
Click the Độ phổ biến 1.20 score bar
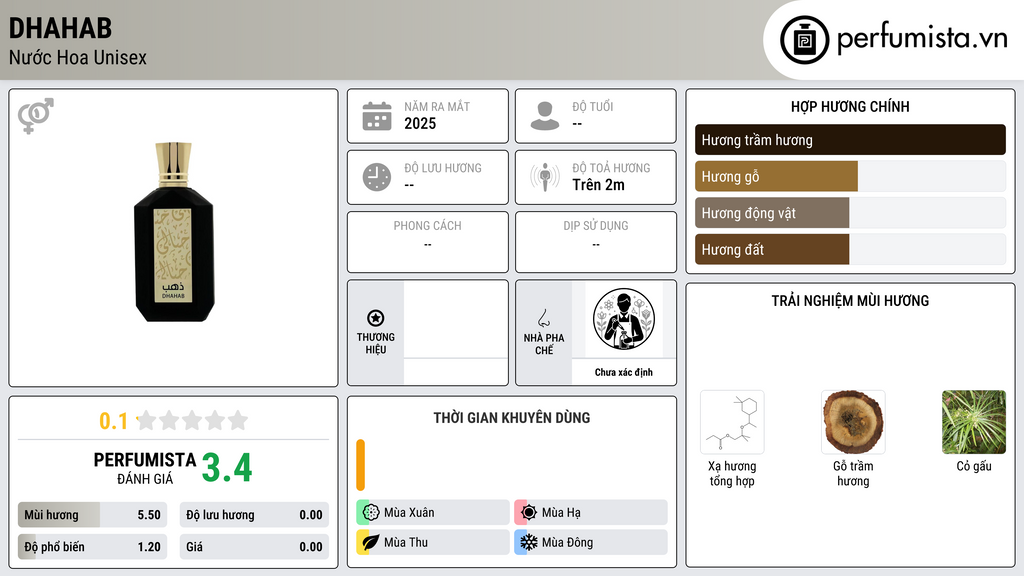pyautogui.click(x=92, y=547)
